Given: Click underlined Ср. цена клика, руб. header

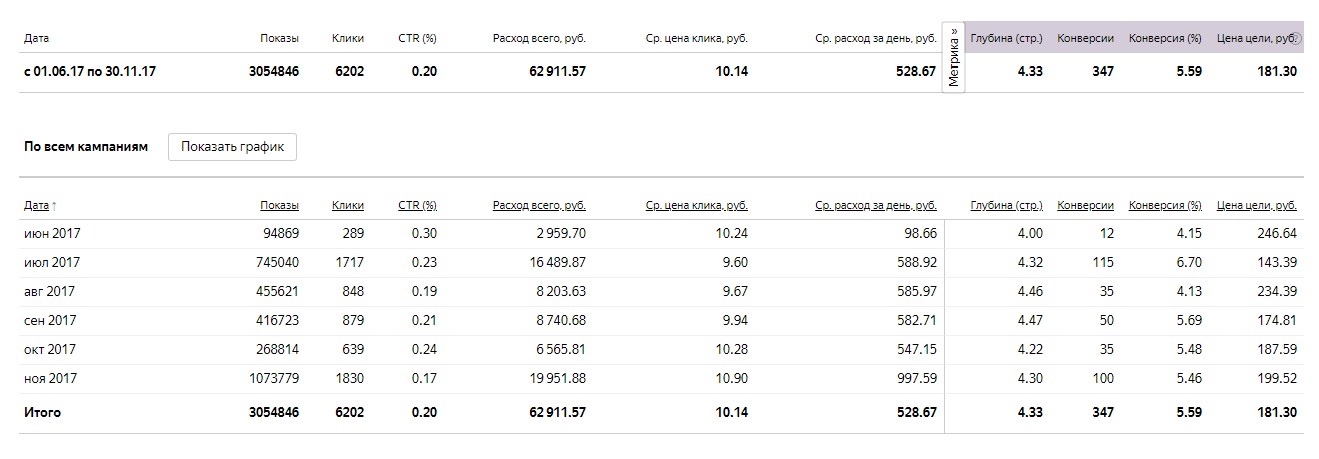Looking at the screenshot, I should coord(696,205).
